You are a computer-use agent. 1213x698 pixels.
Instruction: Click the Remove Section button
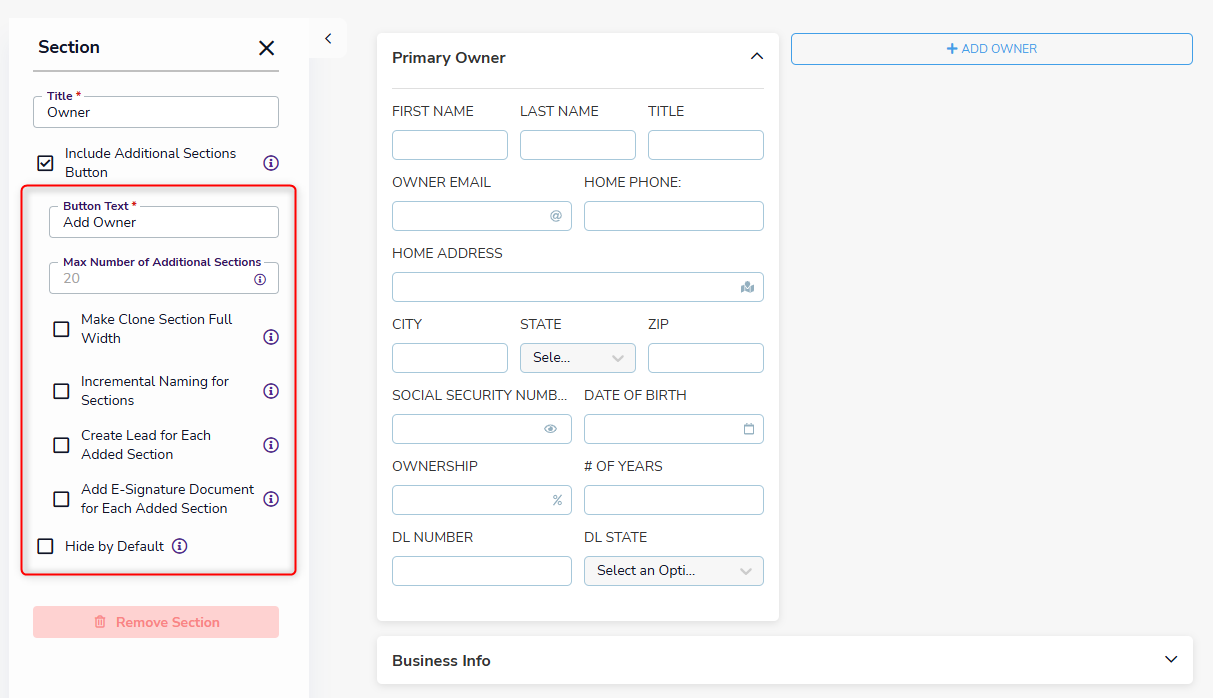point(156,622)
